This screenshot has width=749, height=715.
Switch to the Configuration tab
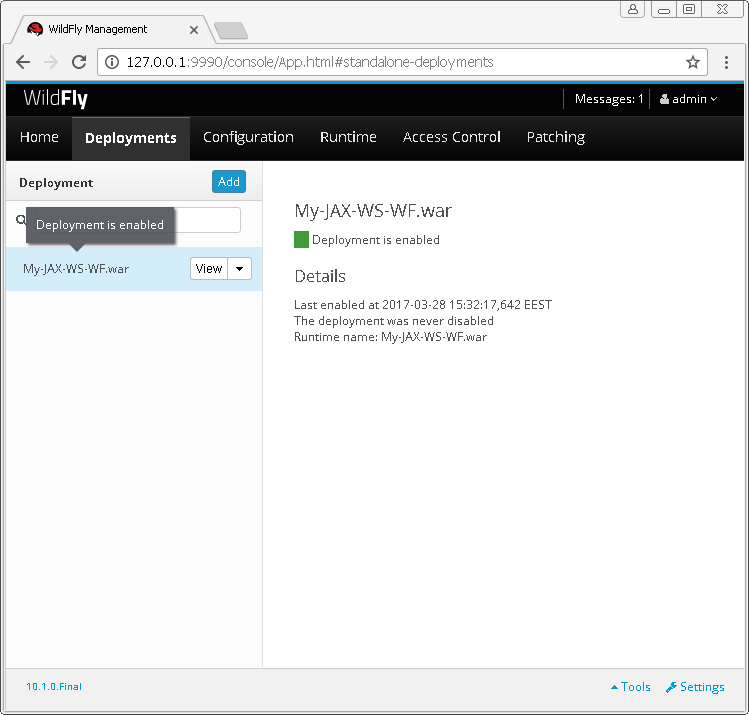pyautogui.click(x=248, y=138)
